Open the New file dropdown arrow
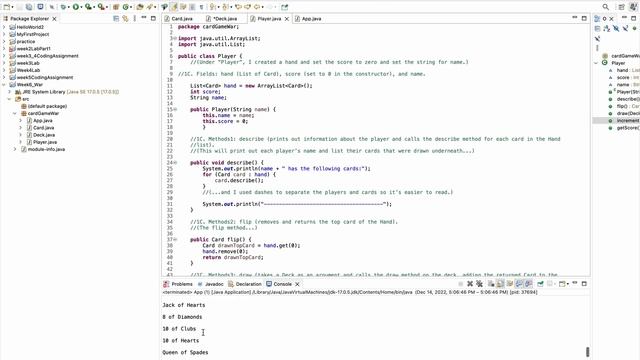 coord(13,7)
